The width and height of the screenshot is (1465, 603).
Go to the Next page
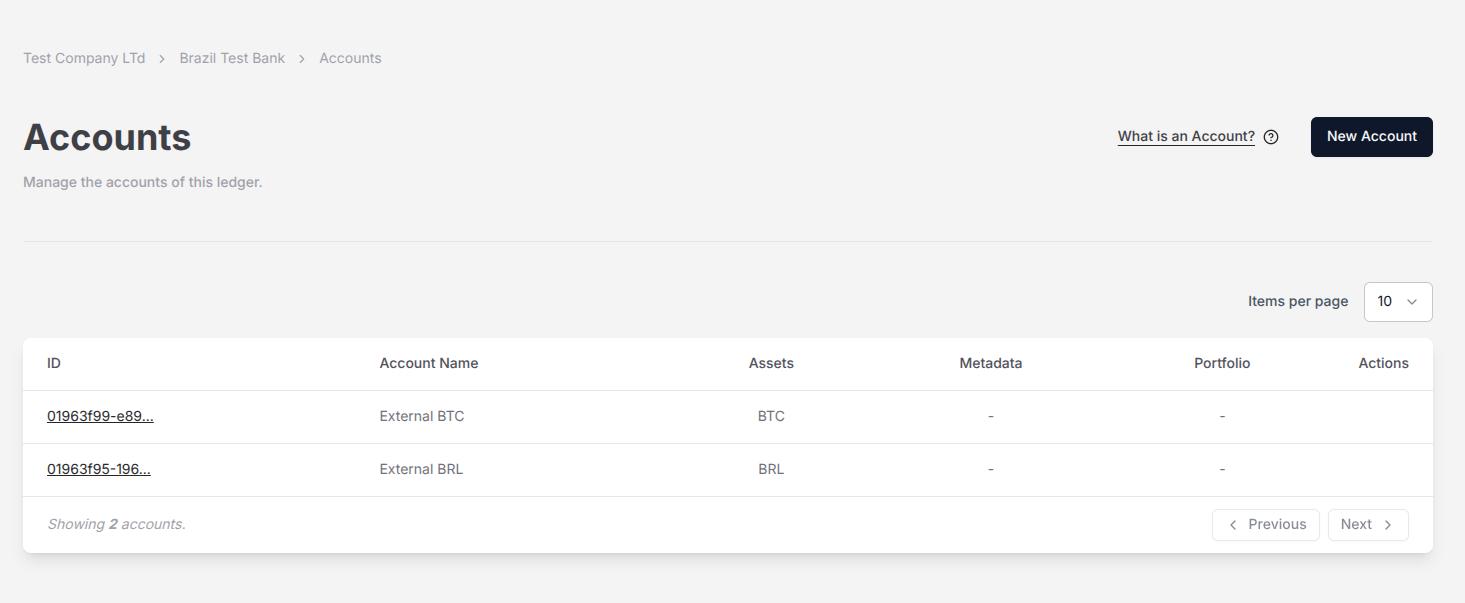click(1368, 525)
